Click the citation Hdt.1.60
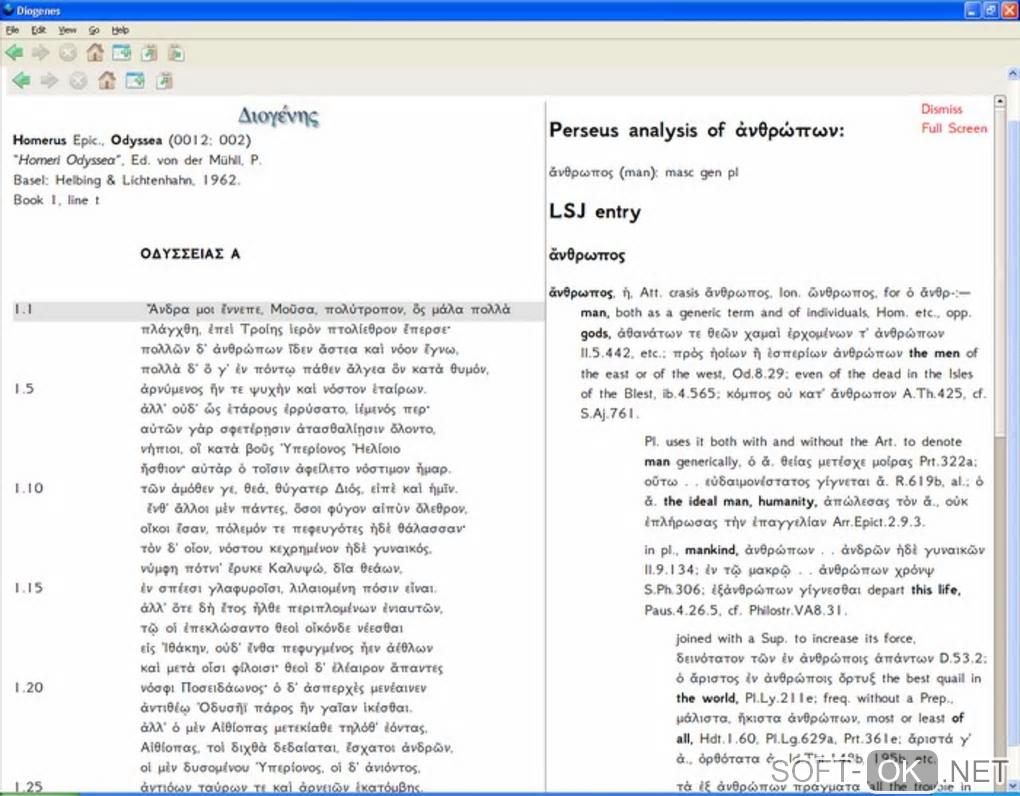Viewport: 1020px width, 796px height. click(728, 739)
